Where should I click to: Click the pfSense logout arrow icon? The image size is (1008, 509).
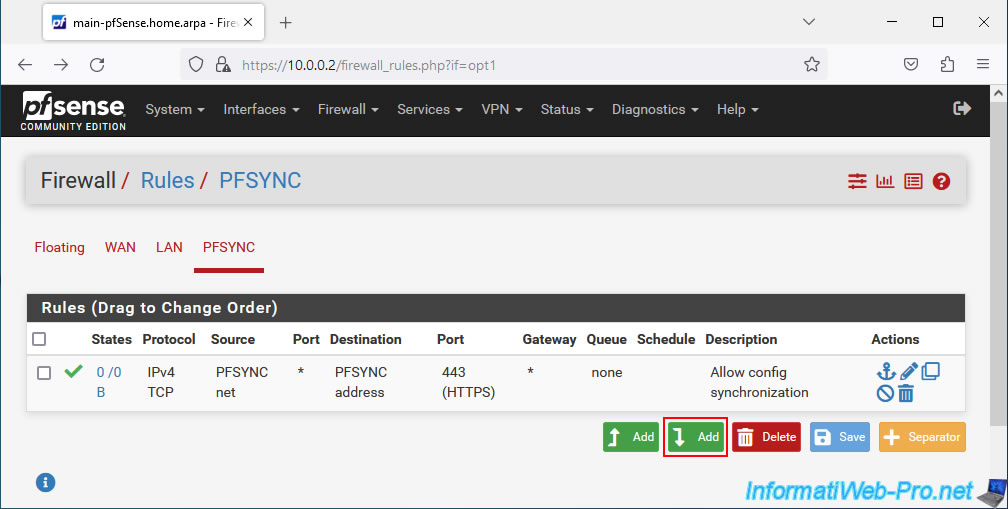coord(962,108)
